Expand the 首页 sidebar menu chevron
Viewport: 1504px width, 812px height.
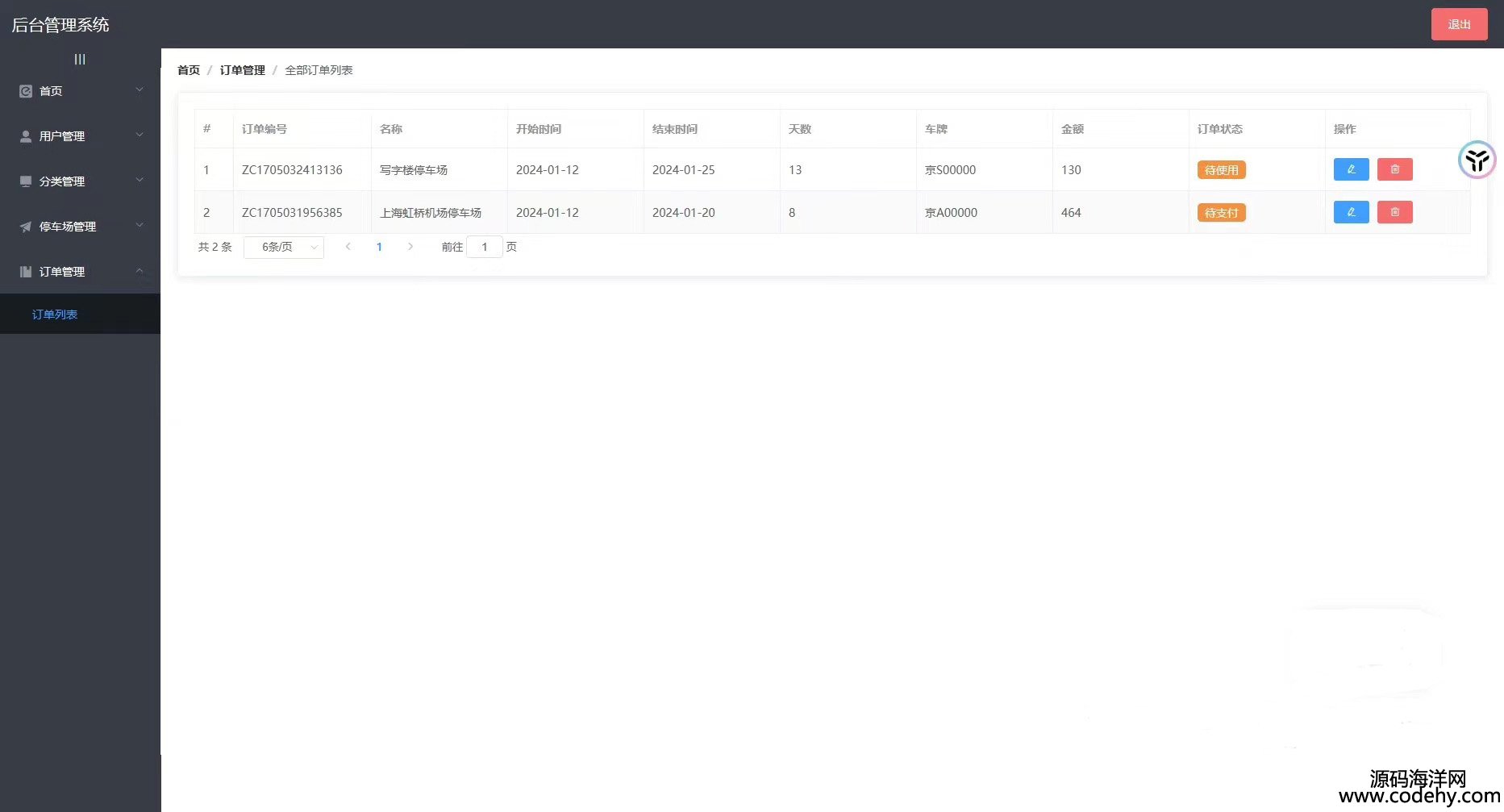(x=140, y=90)
